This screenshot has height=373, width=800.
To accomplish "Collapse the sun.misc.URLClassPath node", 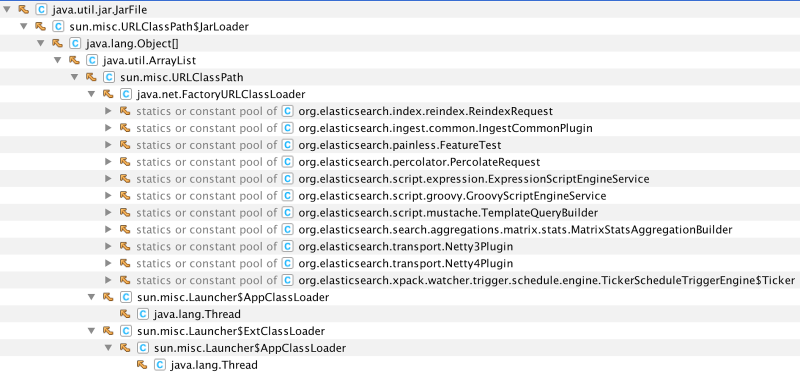I will pos(74,77).
